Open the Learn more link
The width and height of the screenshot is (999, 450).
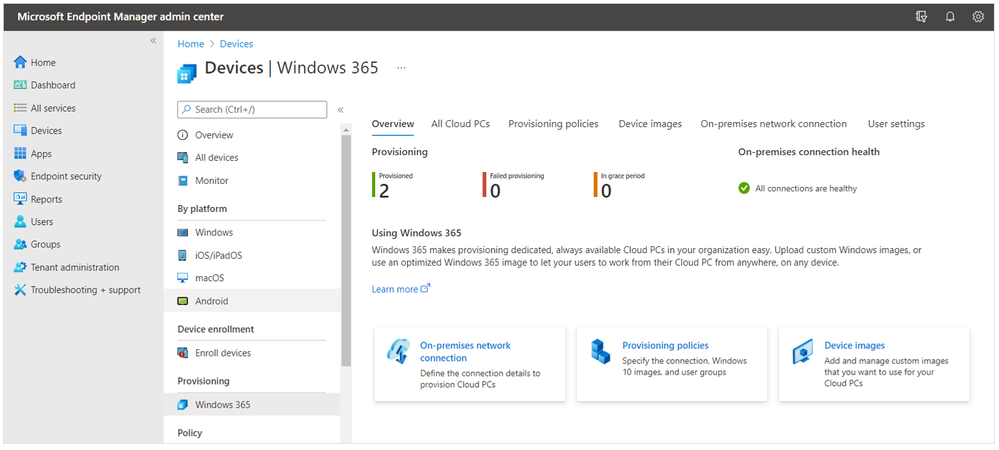pyautogui.click(x=395, y=289)
